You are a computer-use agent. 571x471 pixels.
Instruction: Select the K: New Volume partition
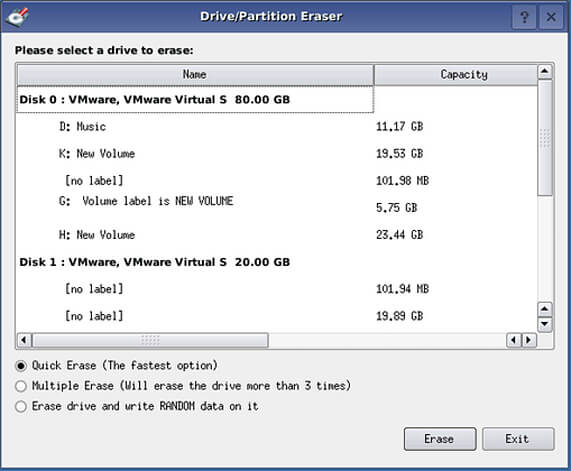pos(97,154)
